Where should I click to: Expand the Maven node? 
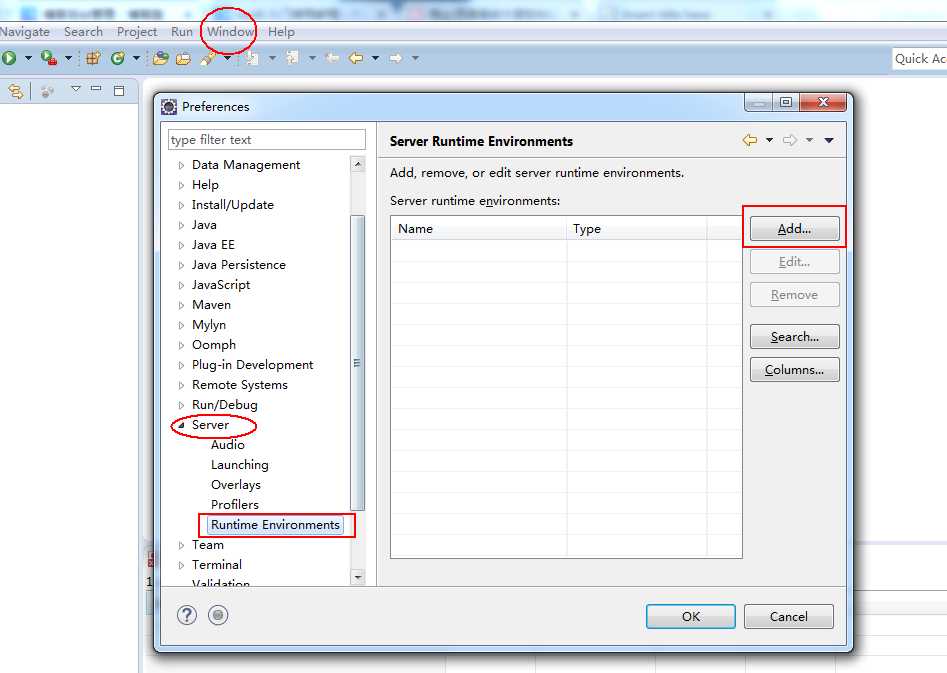click(x=181, y=305)
